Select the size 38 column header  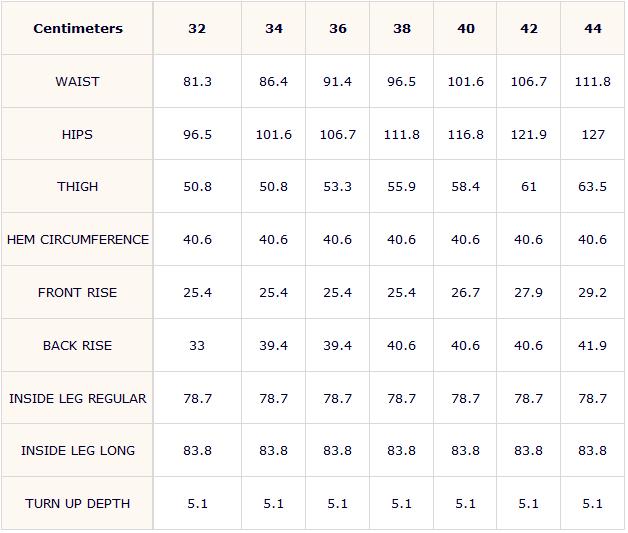click(401, 28)
